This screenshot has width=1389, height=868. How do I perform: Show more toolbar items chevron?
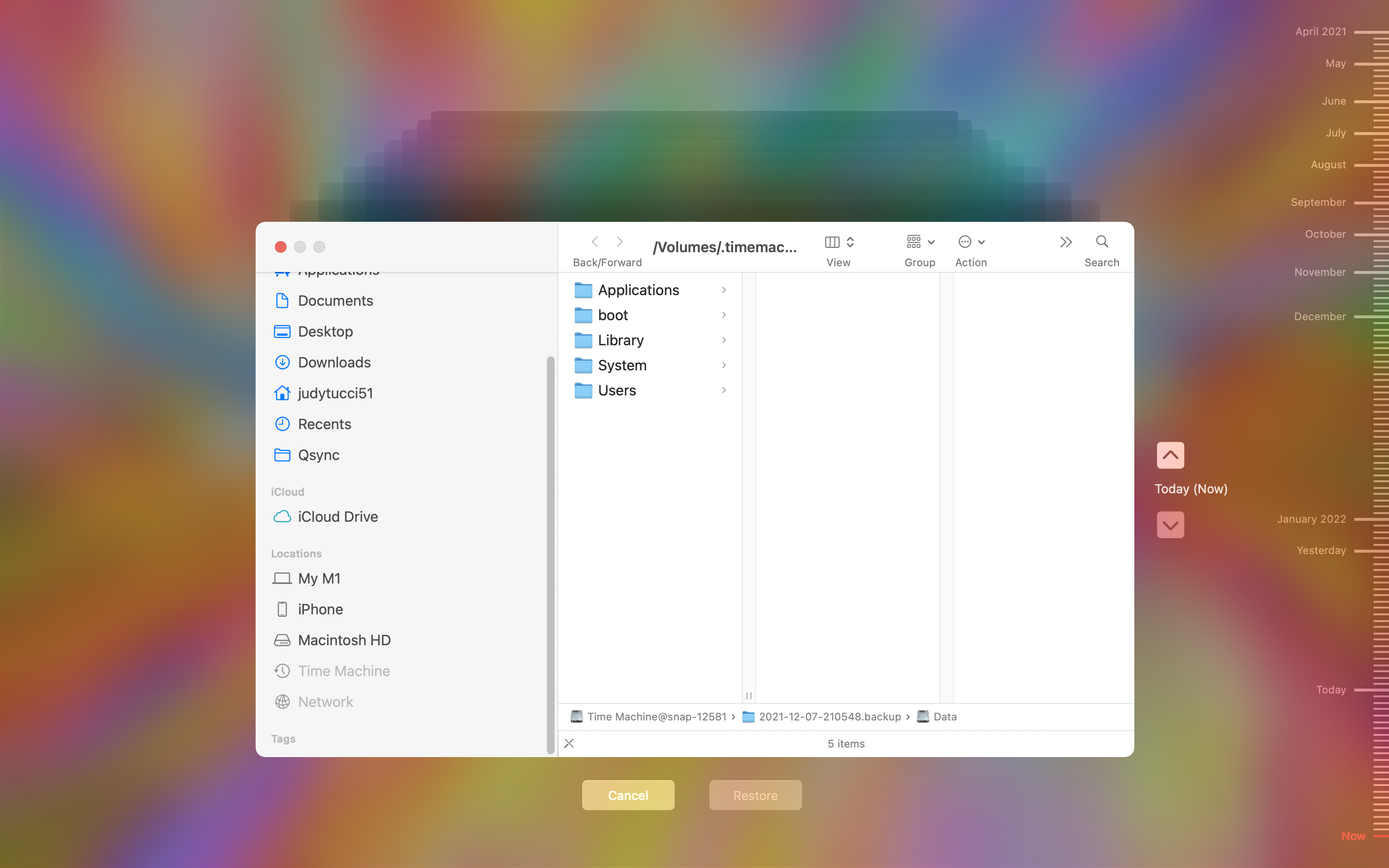(1065, 242)
